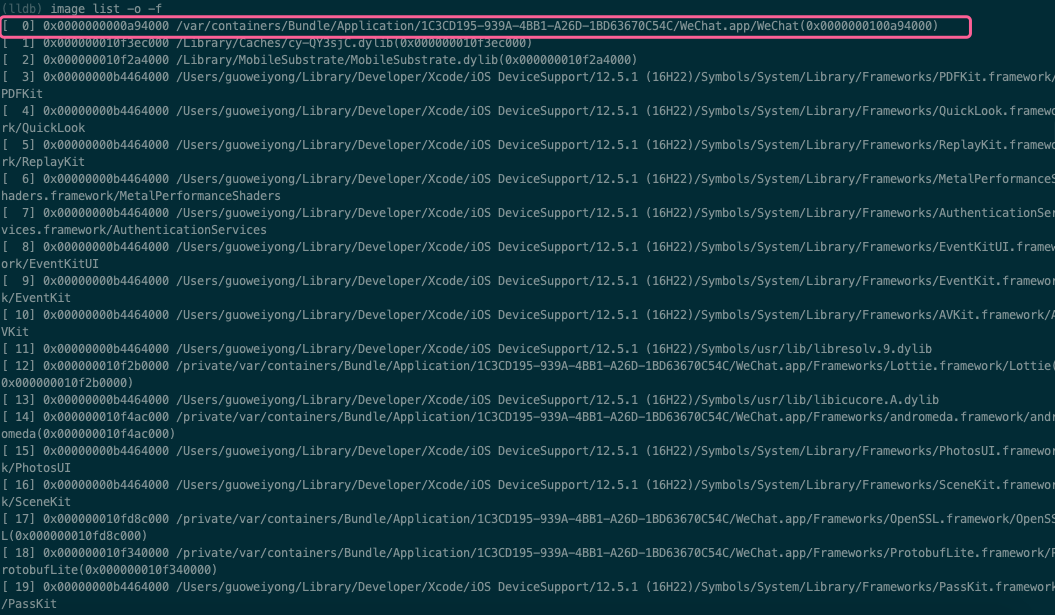Click the wrapped "rk/QuickLook" line

[43, 128]
